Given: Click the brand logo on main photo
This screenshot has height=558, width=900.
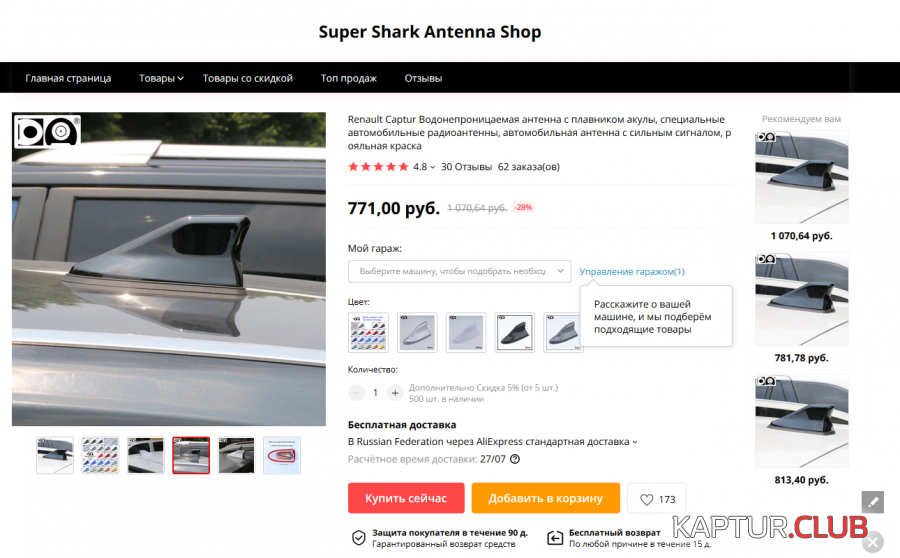Looking at the screenshot, I should [x=46, y=131].
